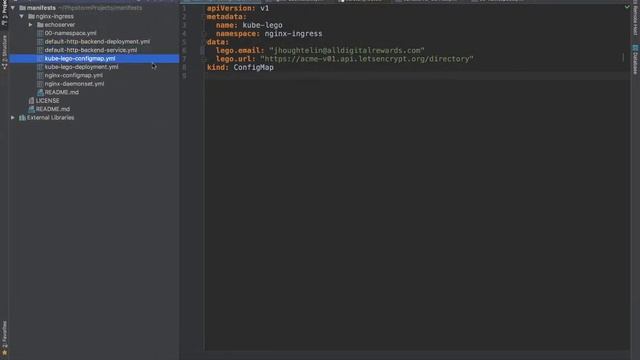Collapse the manifests project root folder
The image size is (640, 360).
point(13,8)
